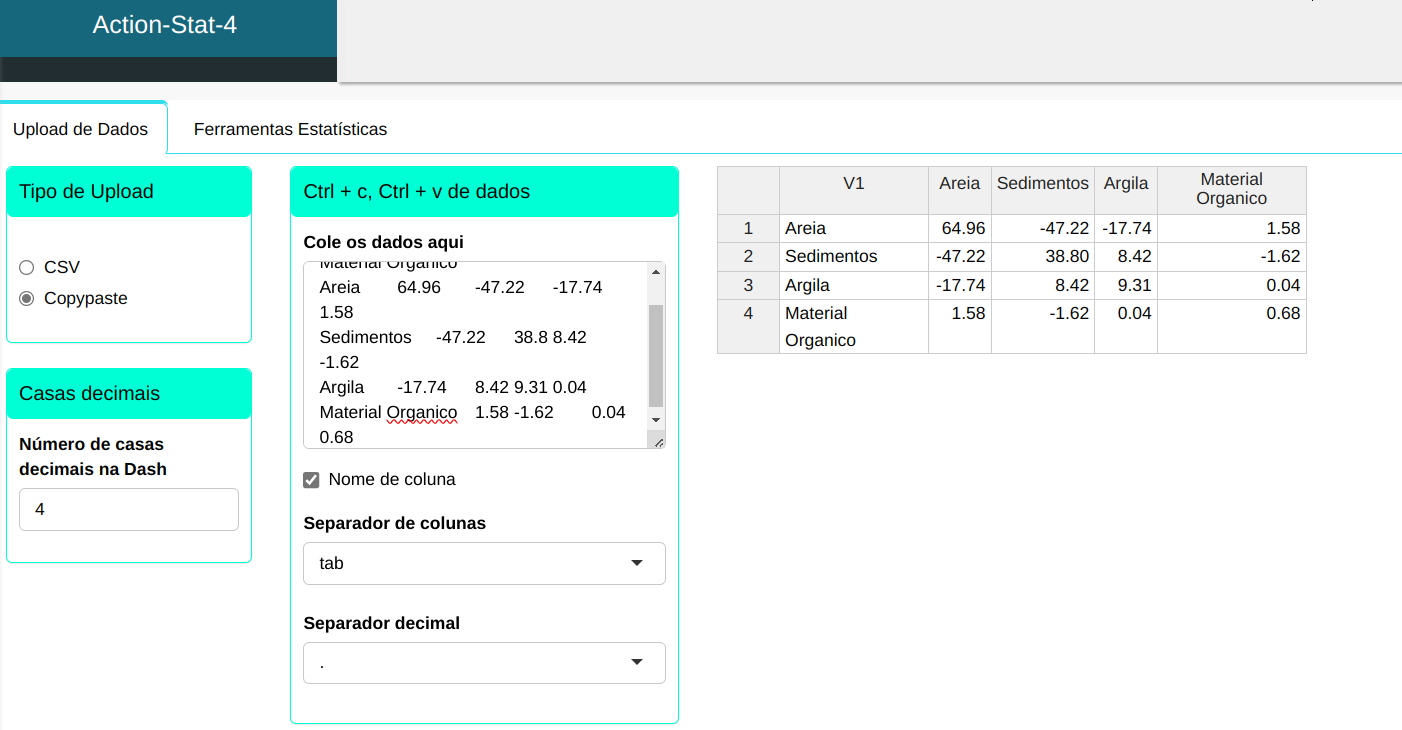Click the textarea resize handle corner
Viewport: 1402px width, 730px height.
(657, 441)
